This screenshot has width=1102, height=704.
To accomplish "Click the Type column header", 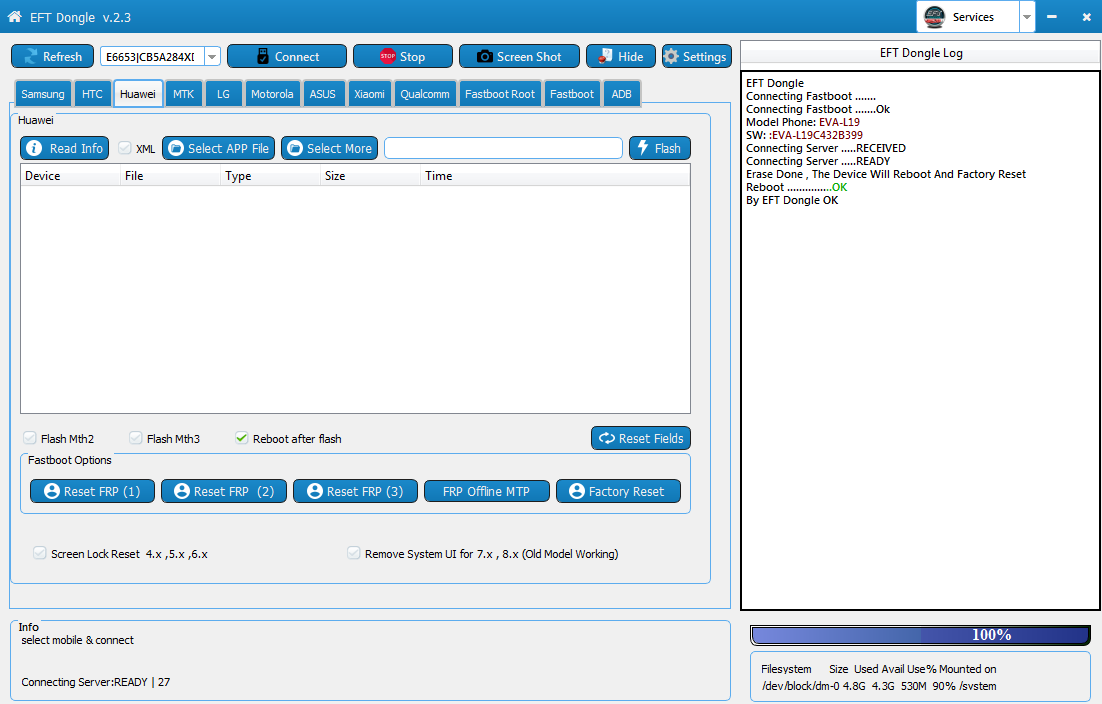I will click(x=271, y=176).
